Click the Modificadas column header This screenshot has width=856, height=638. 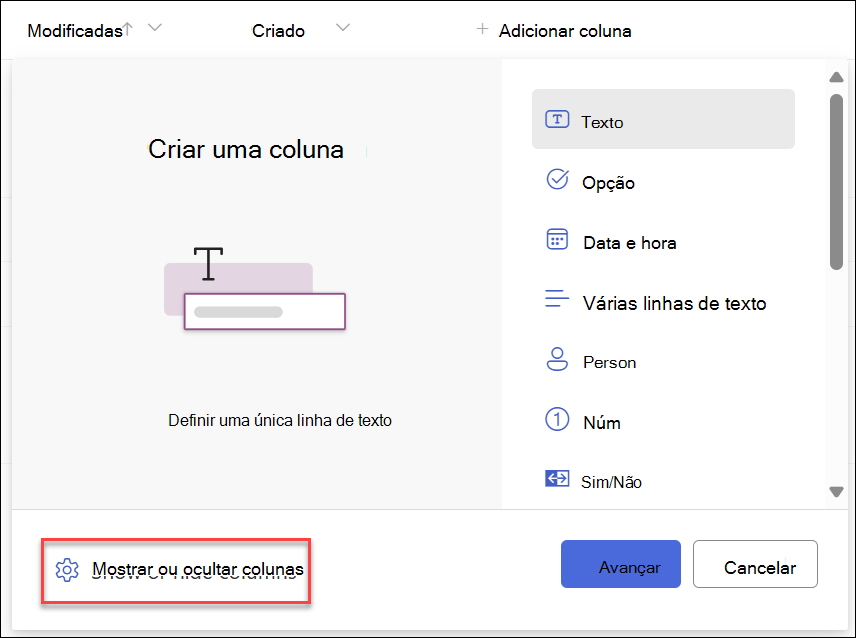click(x=75, y=31)
